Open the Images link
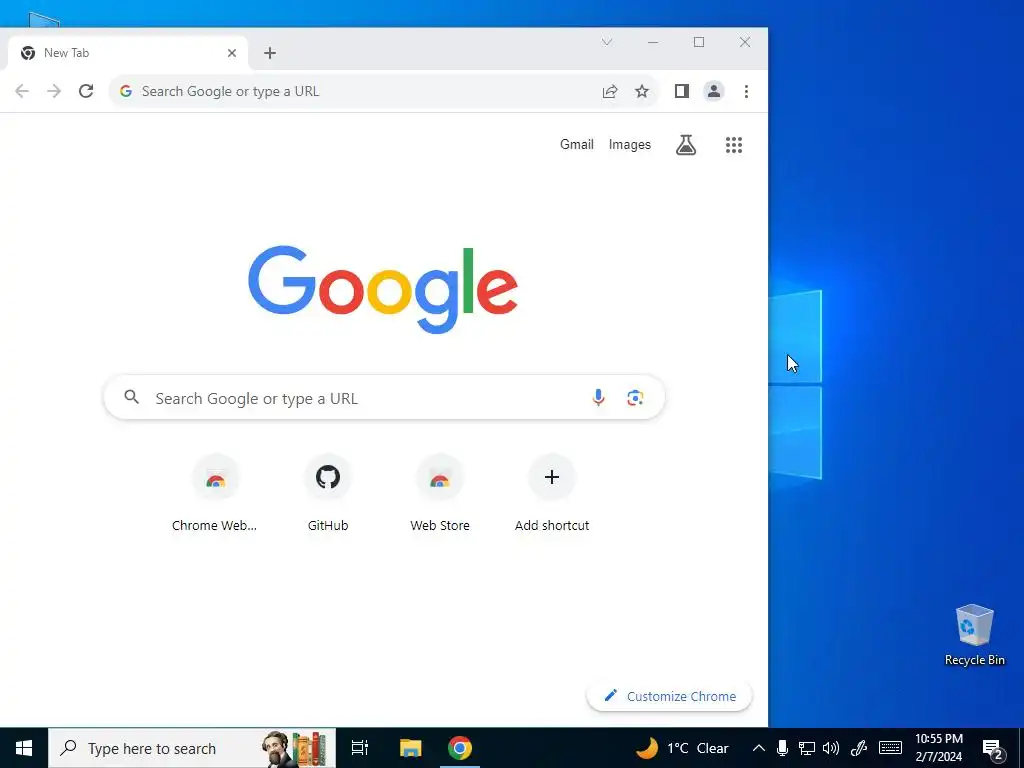 630,144
